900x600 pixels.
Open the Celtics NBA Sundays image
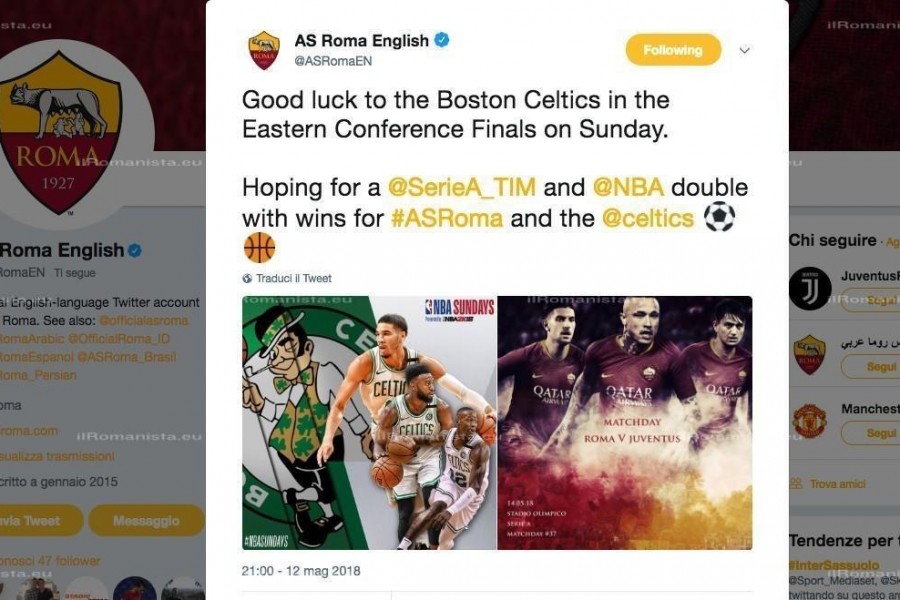click(369, 423)
